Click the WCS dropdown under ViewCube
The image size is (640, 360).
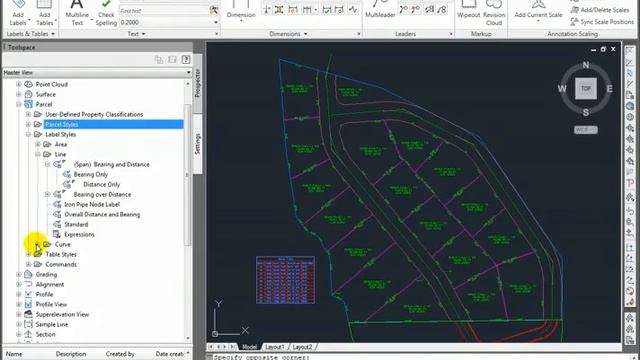coord(586,130)
